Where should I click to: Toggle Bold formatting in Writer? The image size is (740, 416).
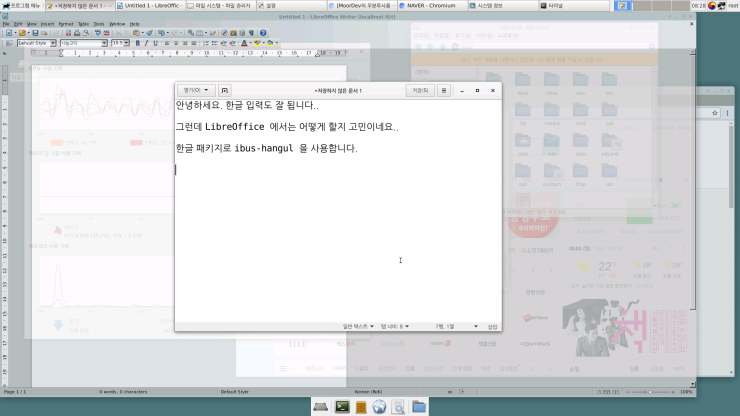[x=138, y=43]
